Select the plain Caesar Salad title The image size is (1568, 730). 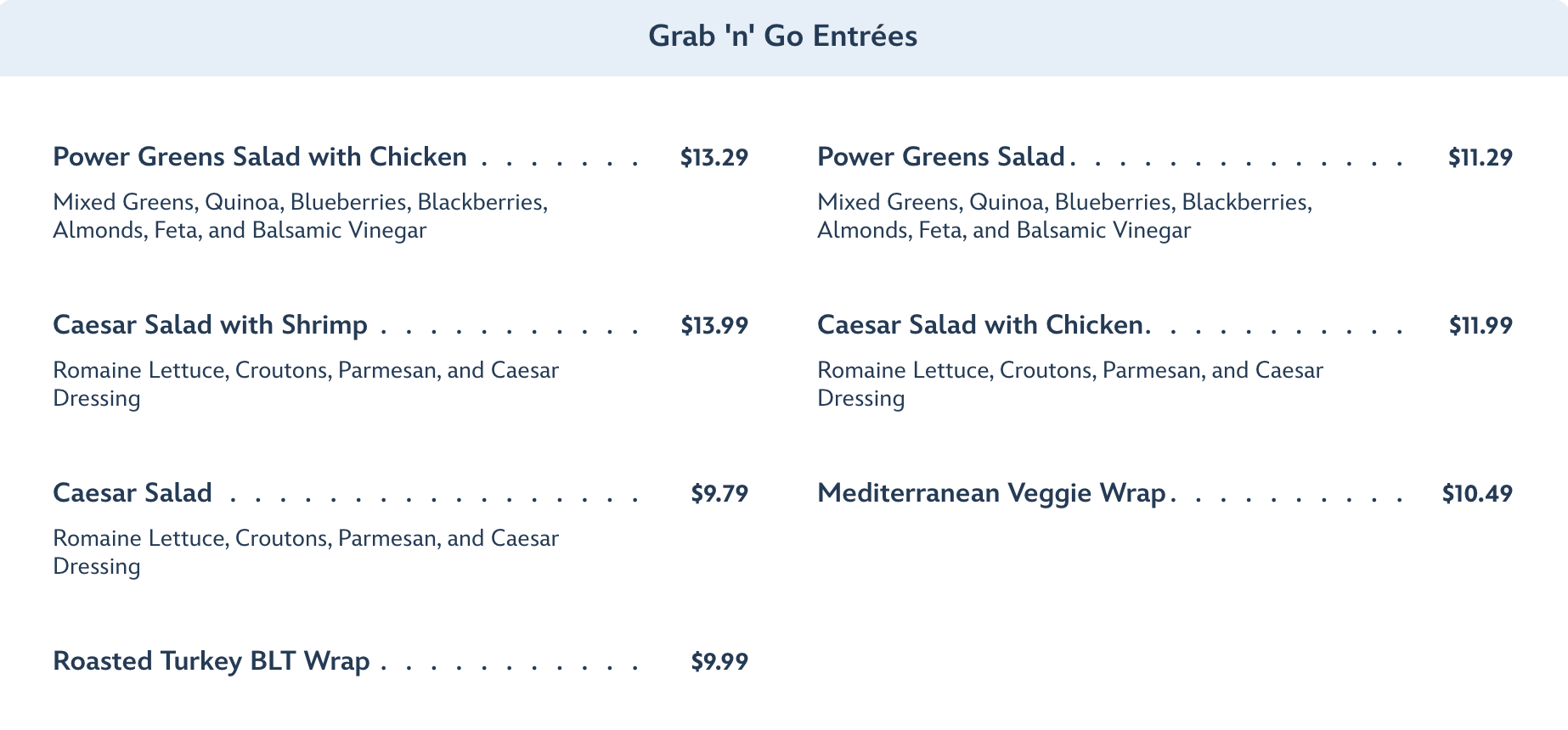[133, 493]
